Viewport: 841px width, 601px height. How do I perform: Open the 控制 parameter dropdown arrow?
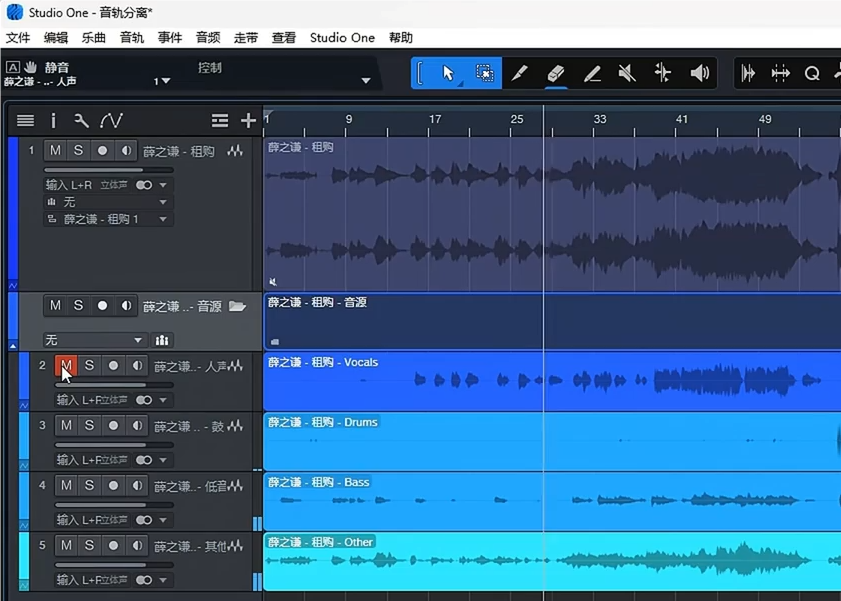coord(366,81)
